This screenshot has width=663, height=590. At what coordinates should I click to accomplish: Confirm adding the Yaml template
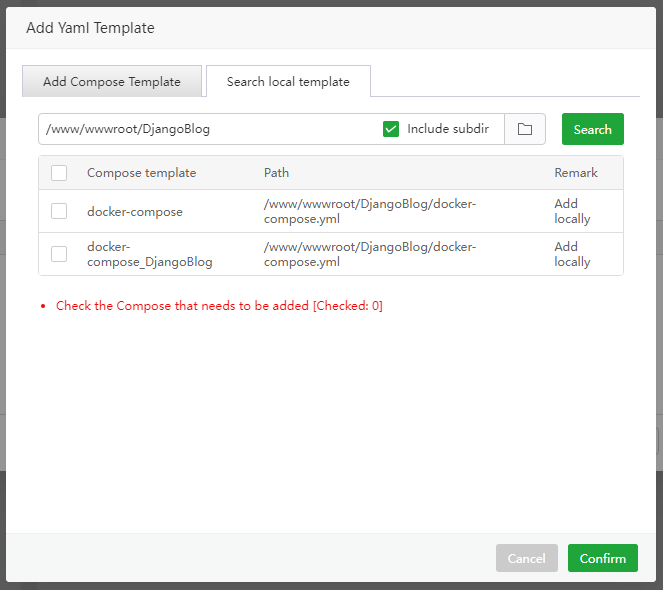(x=602, y=558)
